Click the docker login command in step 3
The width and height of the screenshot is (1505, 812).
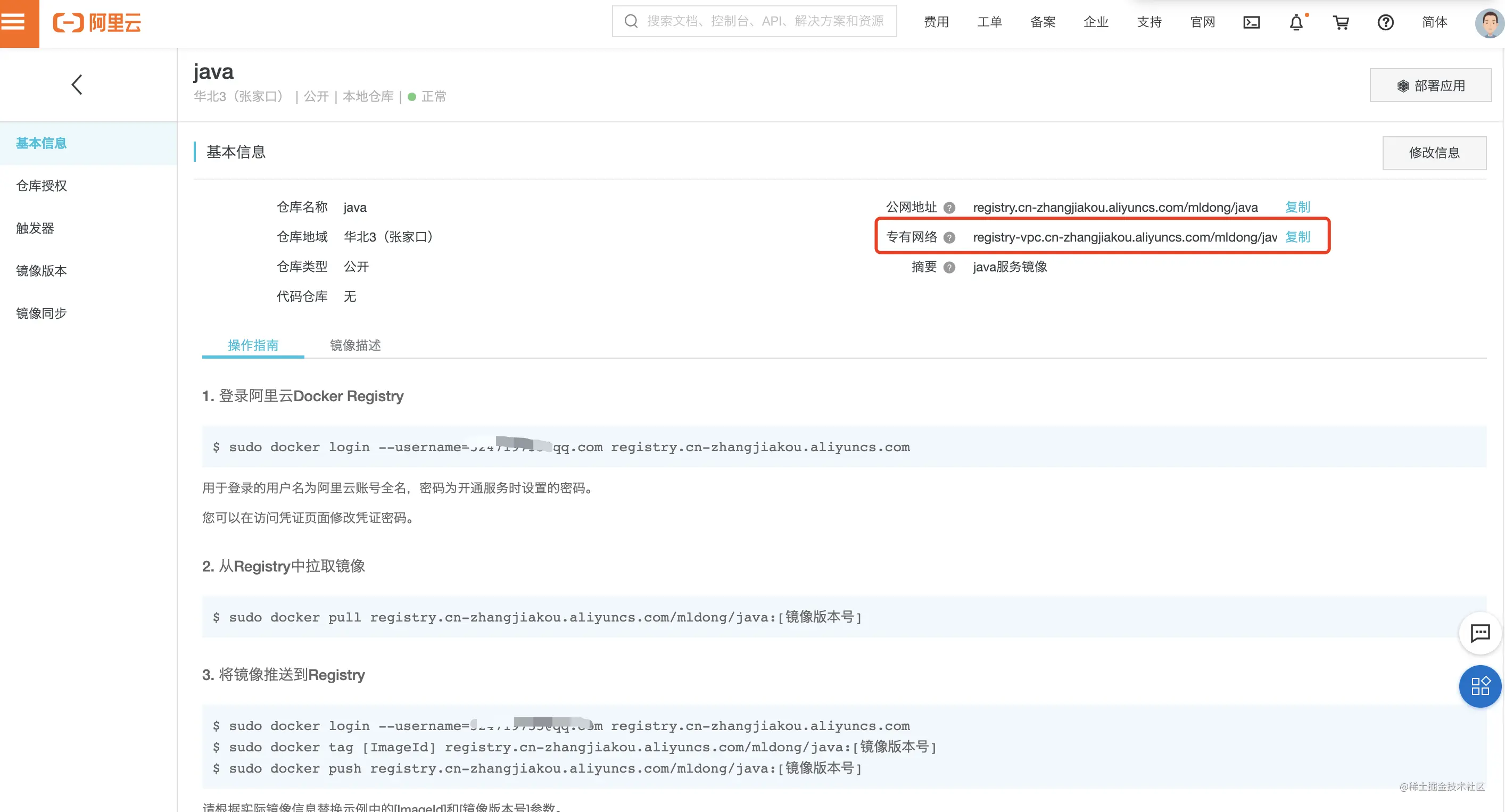coord(561,726)
